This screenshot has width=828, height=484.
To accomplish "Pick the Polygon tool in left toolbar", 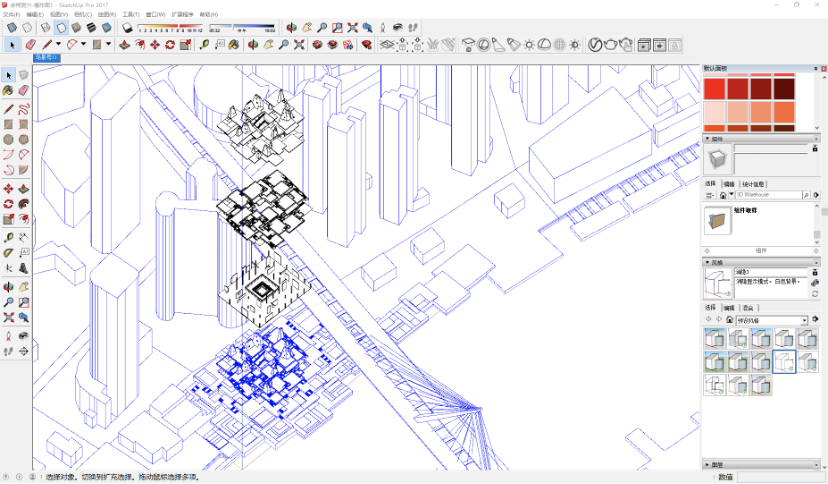I will tap(24, 140).
